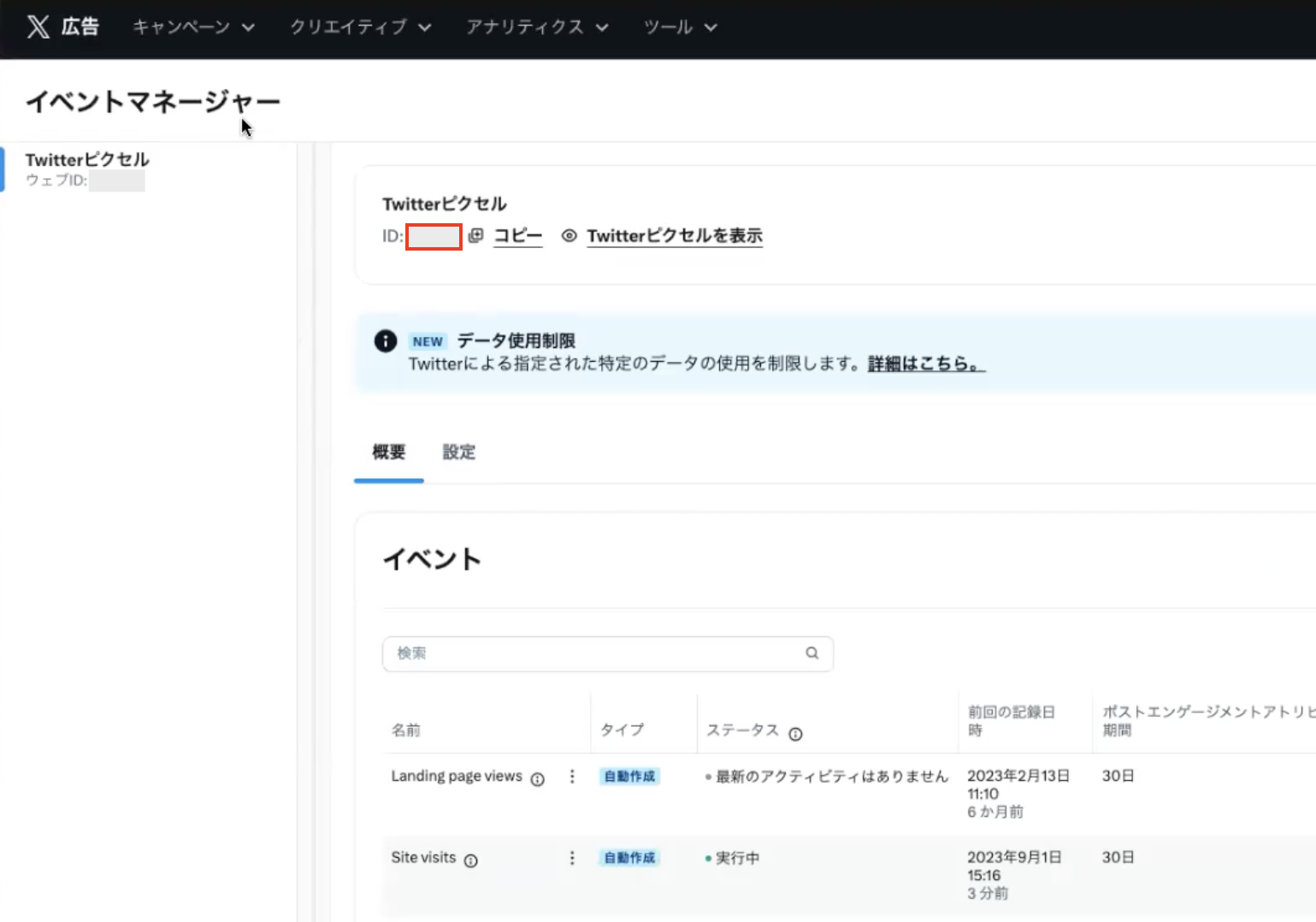Screen dimensions: 1316x922
Task: Click the イベントマネージャー page title
Action: (x=153, y=102)
